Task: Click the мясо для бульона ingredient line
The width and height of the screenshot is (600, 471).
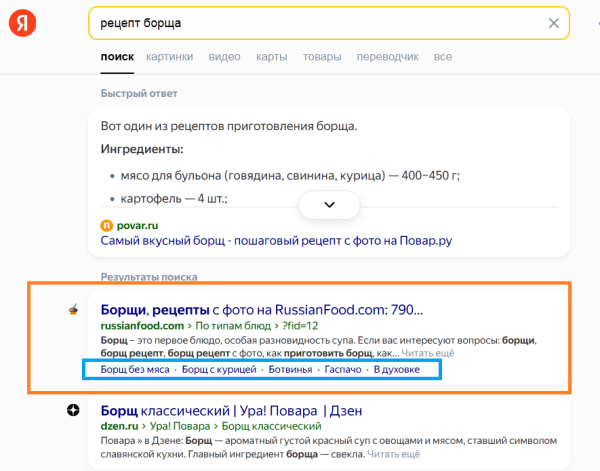Action: (290, 176)
